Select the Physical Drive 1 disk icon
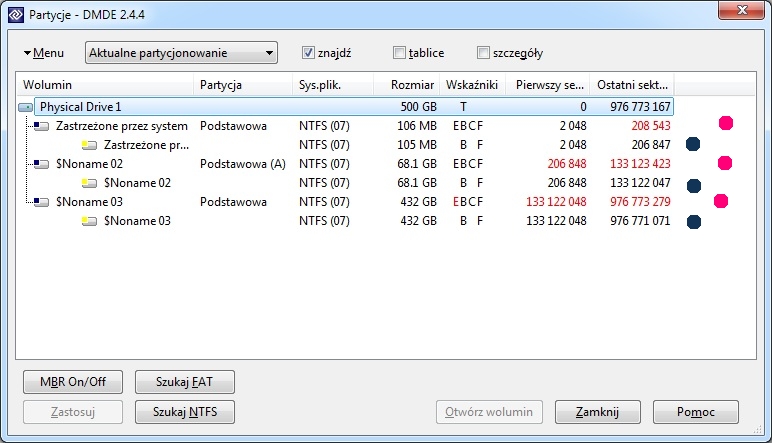The image size is (772, 443). pyautogui.click(x=25, y=107)
